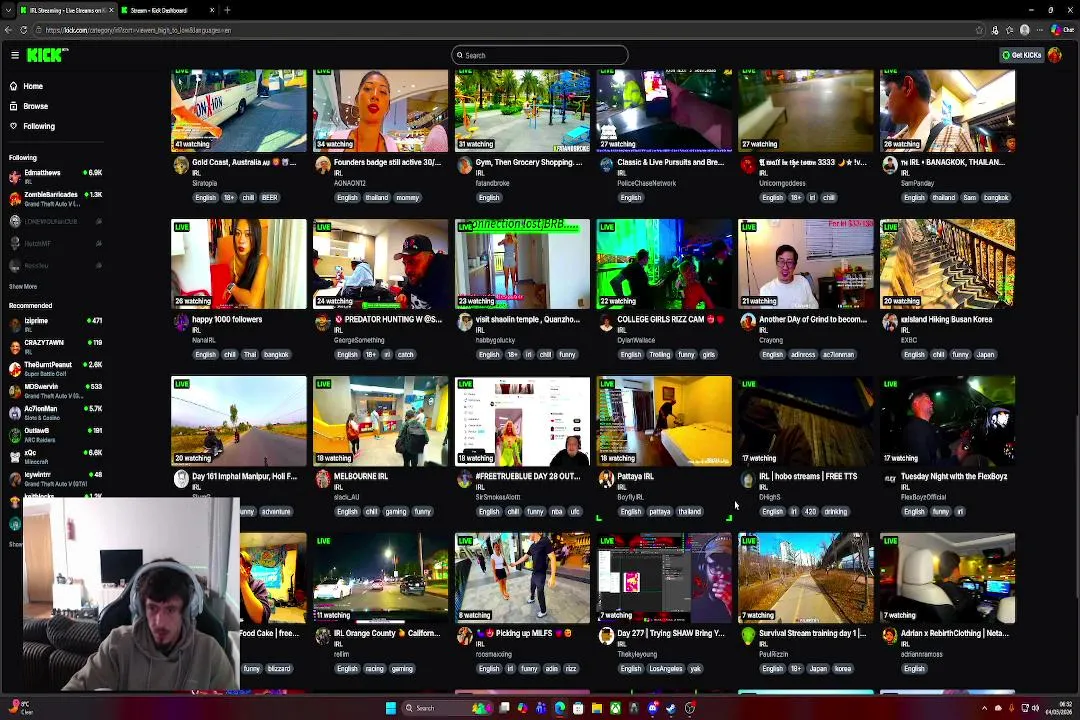Click LosAngeles tag under Day 277 stream

[x=665, y=669]
